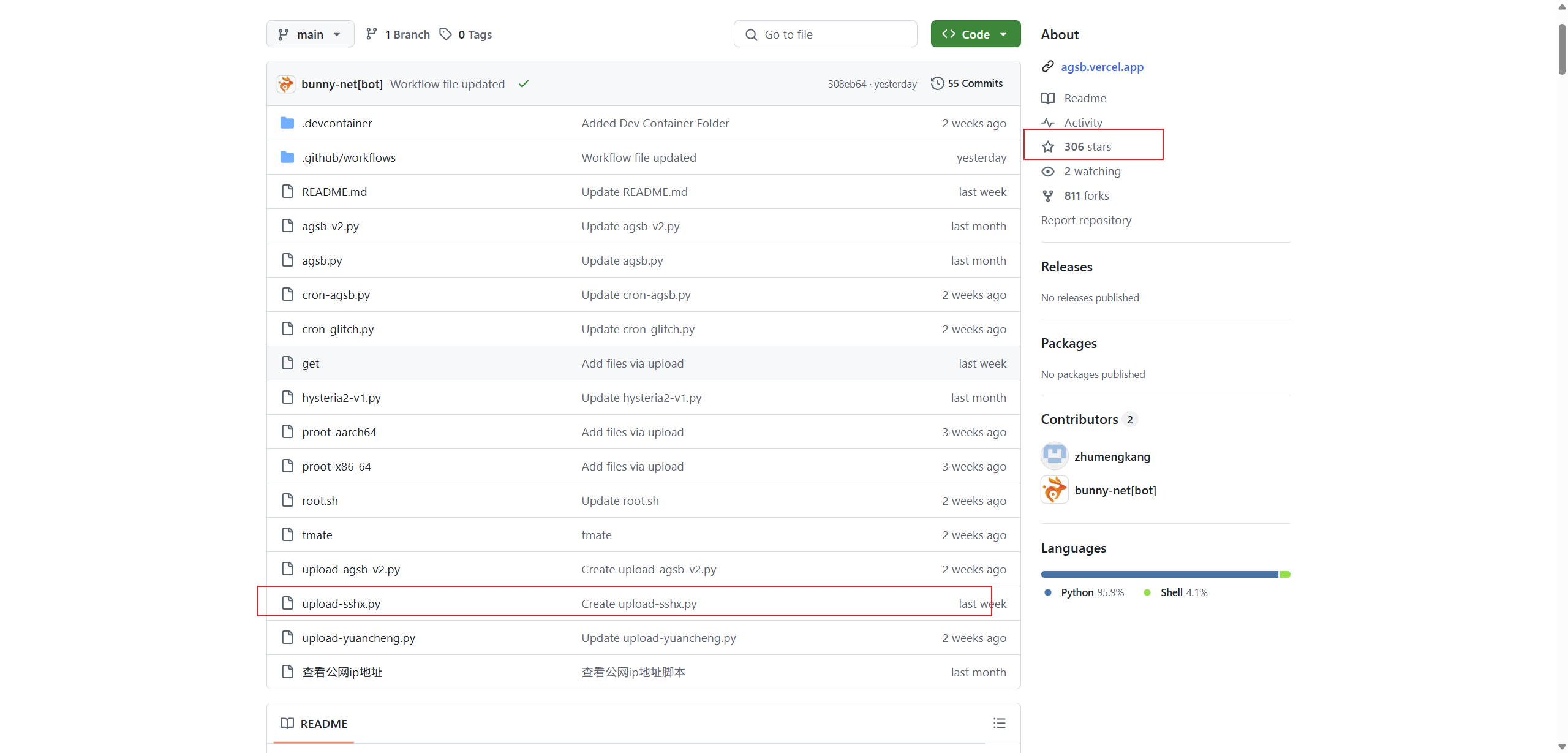Open the README outline menu

coord(1000,723)
